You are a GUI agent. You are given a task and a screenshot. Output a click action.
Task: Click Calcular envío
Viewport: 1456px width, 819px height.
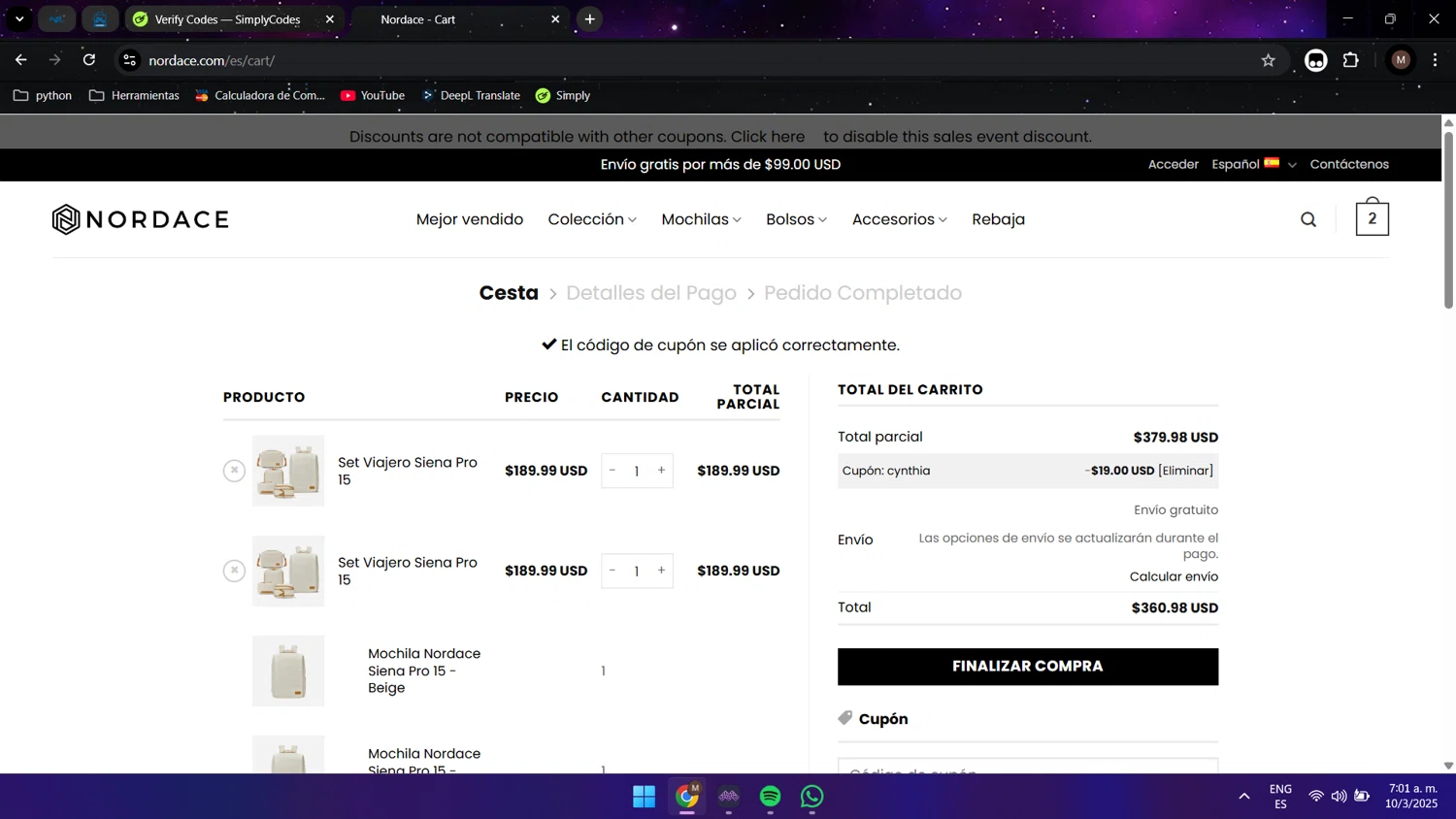coord(1174,576)
